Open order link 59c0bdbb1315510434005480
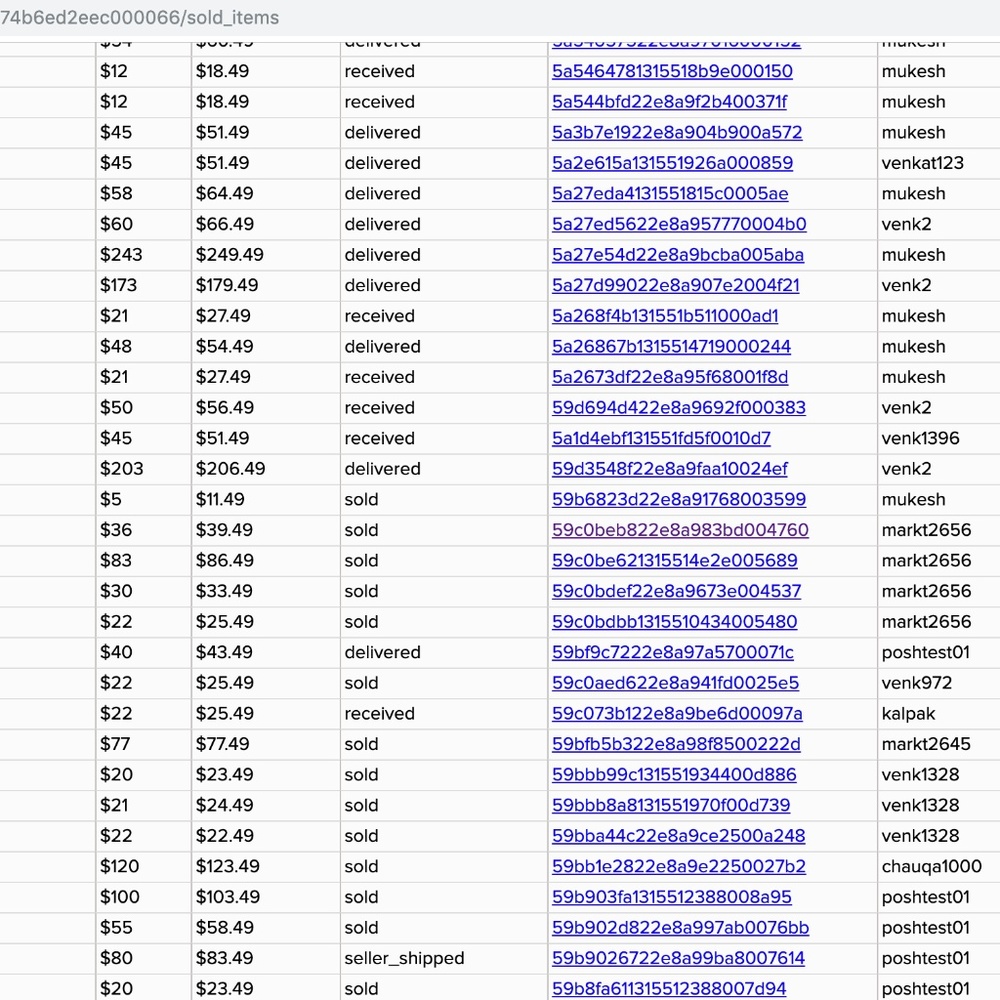The image size is (1000, 1000). point(675,622)
